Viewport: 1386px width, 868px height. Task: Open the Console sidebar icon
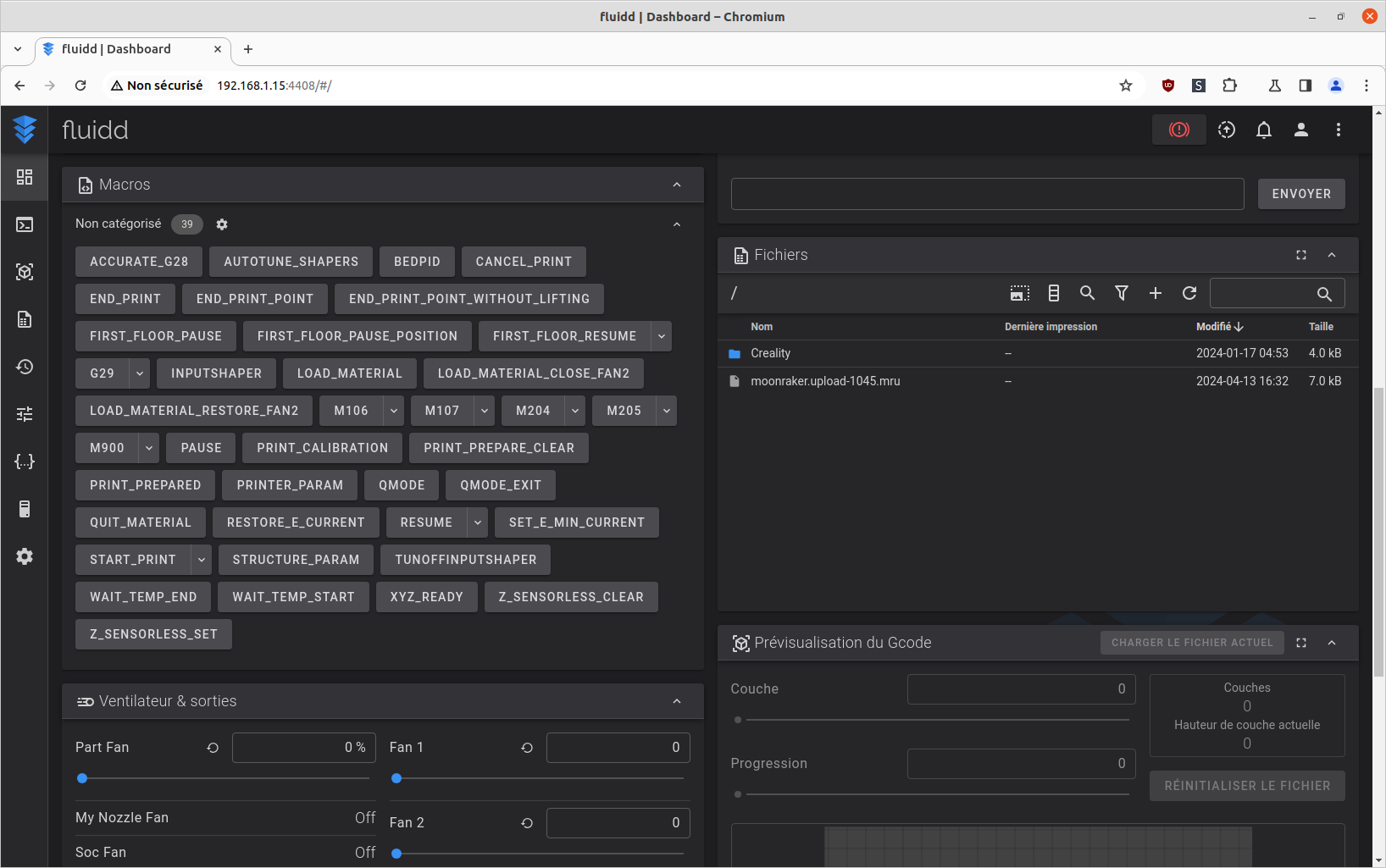click(x=25, y=224)
